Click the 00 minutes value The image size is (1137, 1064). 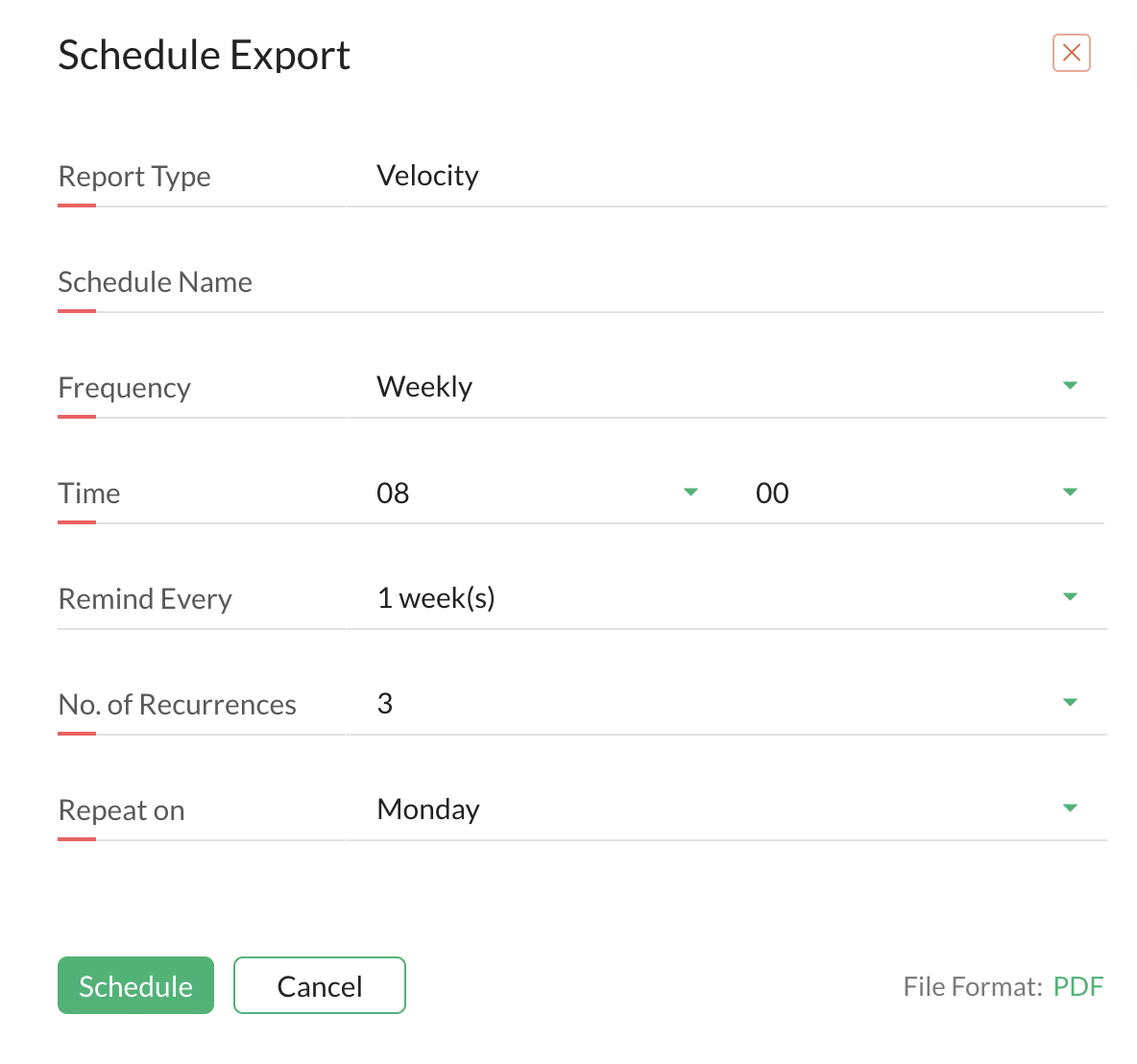pyautogui.click(x=771, y=494)
